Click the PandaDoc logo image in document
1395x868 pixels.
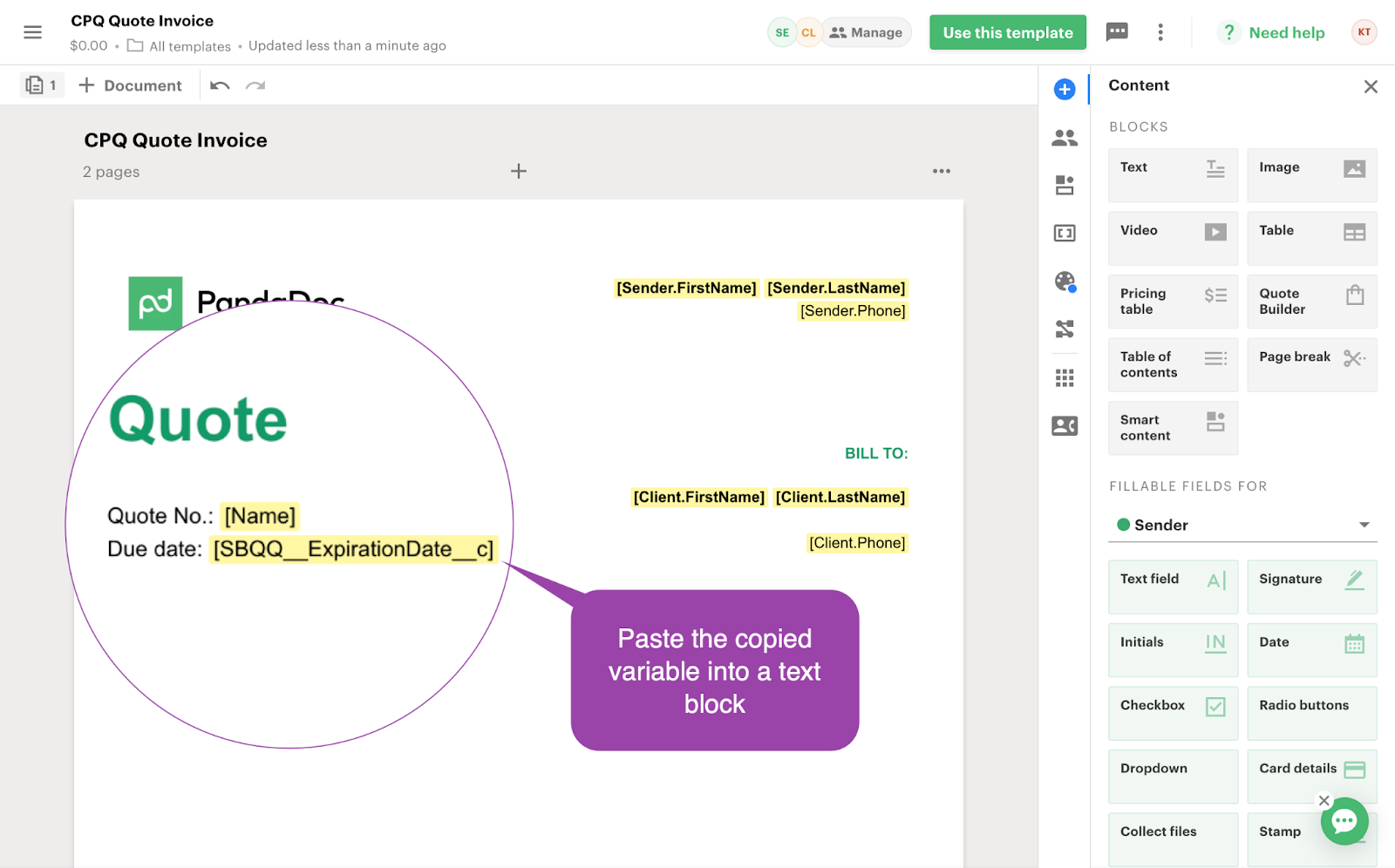click(x=235, y=303)
